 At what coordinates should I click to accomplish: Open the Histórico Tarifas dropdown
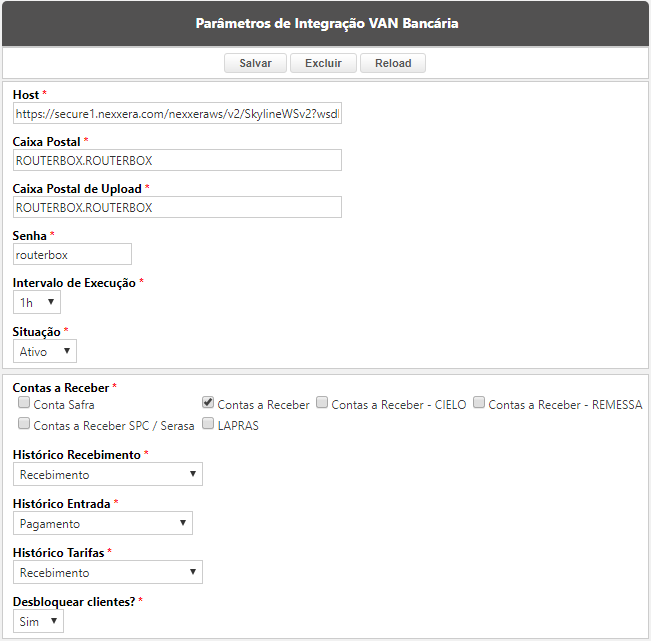pyautogui.click(x=108, y=572)
